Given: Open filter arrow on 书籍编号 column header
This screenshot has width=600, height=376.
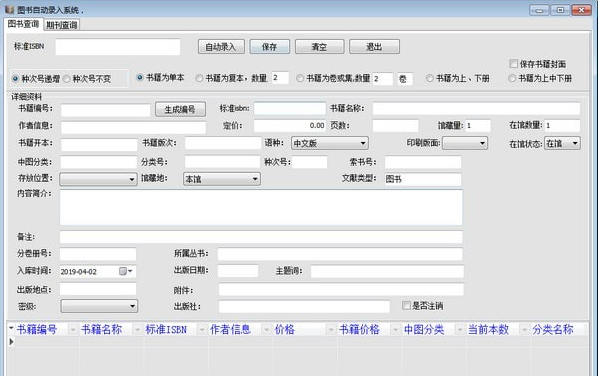Looking at the screenshot, I should [x=73, y=329].
